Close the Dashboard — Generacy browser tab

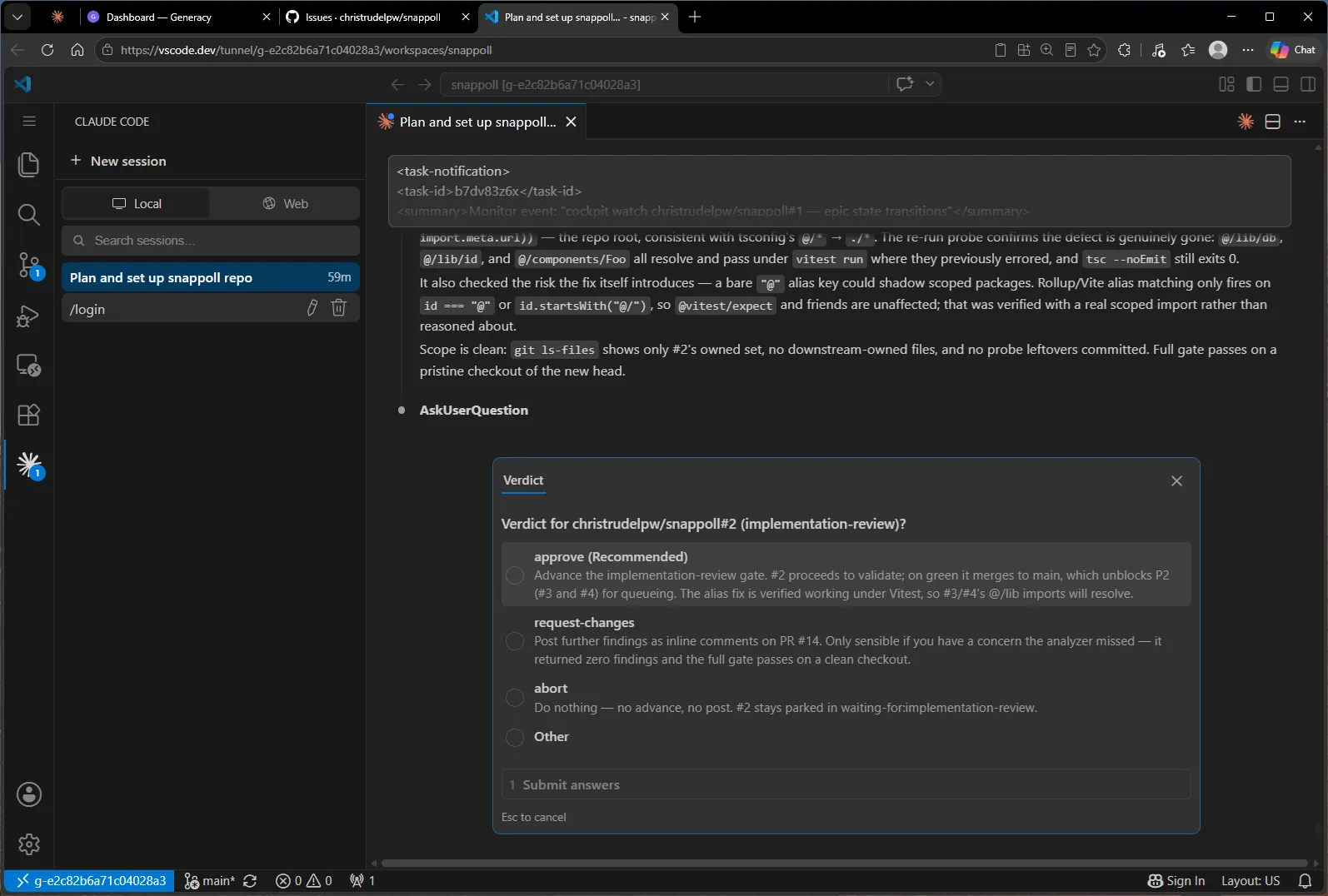coord(267,17)
